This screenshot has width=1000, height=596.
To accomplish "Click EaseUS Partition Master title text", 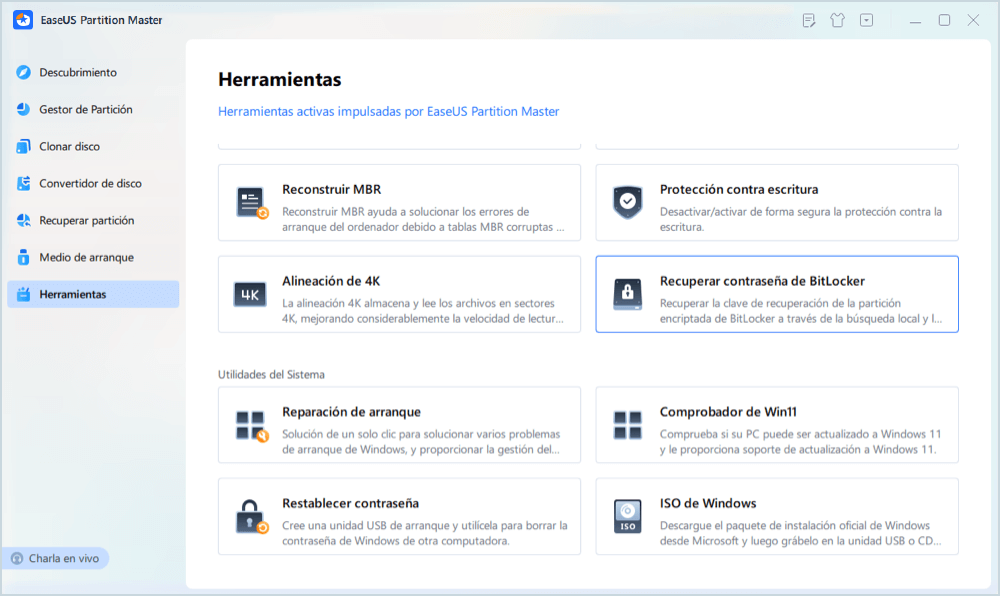I will point(101,20).
